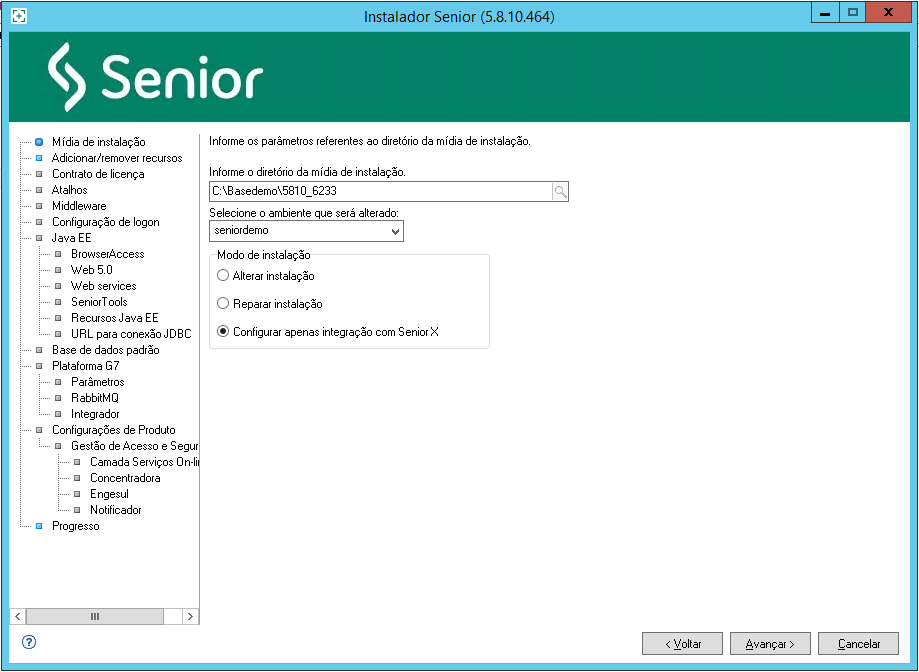The height and width of the screenshot is (672, 919).
Task: Select Concentradora tree item
Action: coord(125,478)
